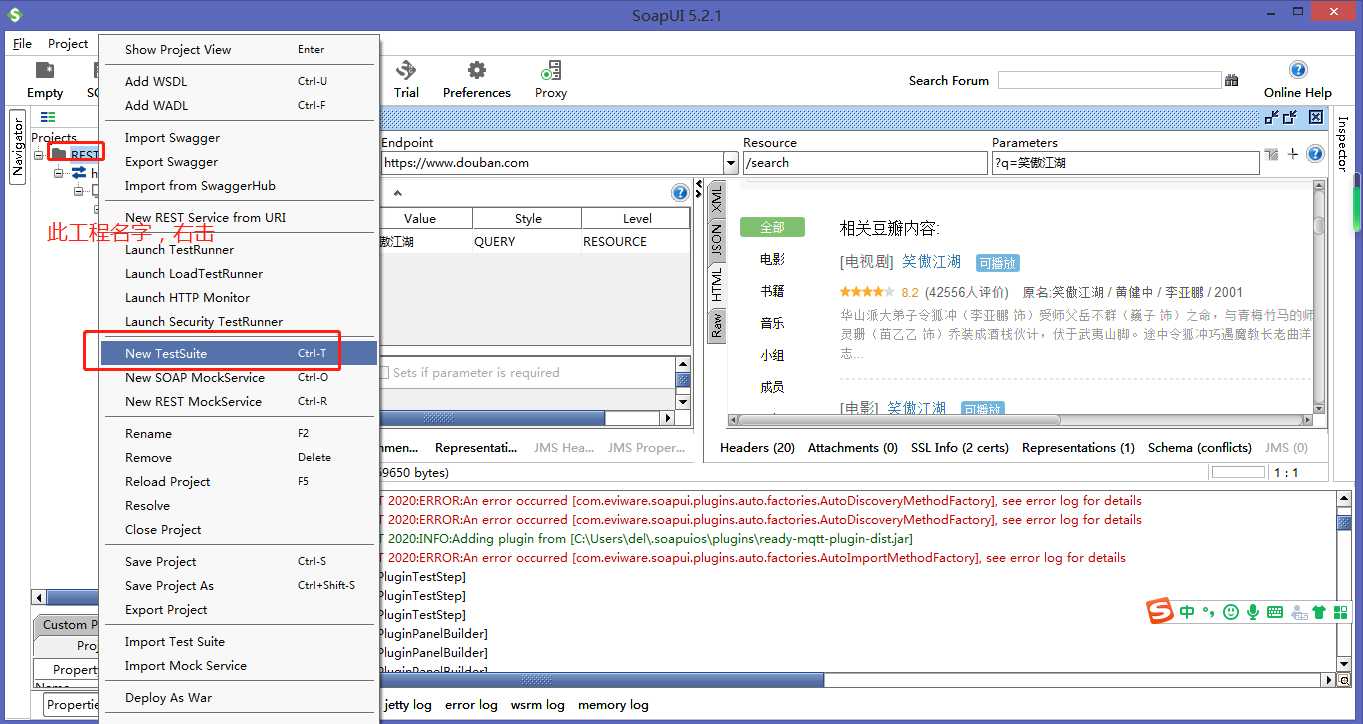This screenshot has width=1363, height=724.
Task: Click the Search Forum text field
Action: point(1109,80)
